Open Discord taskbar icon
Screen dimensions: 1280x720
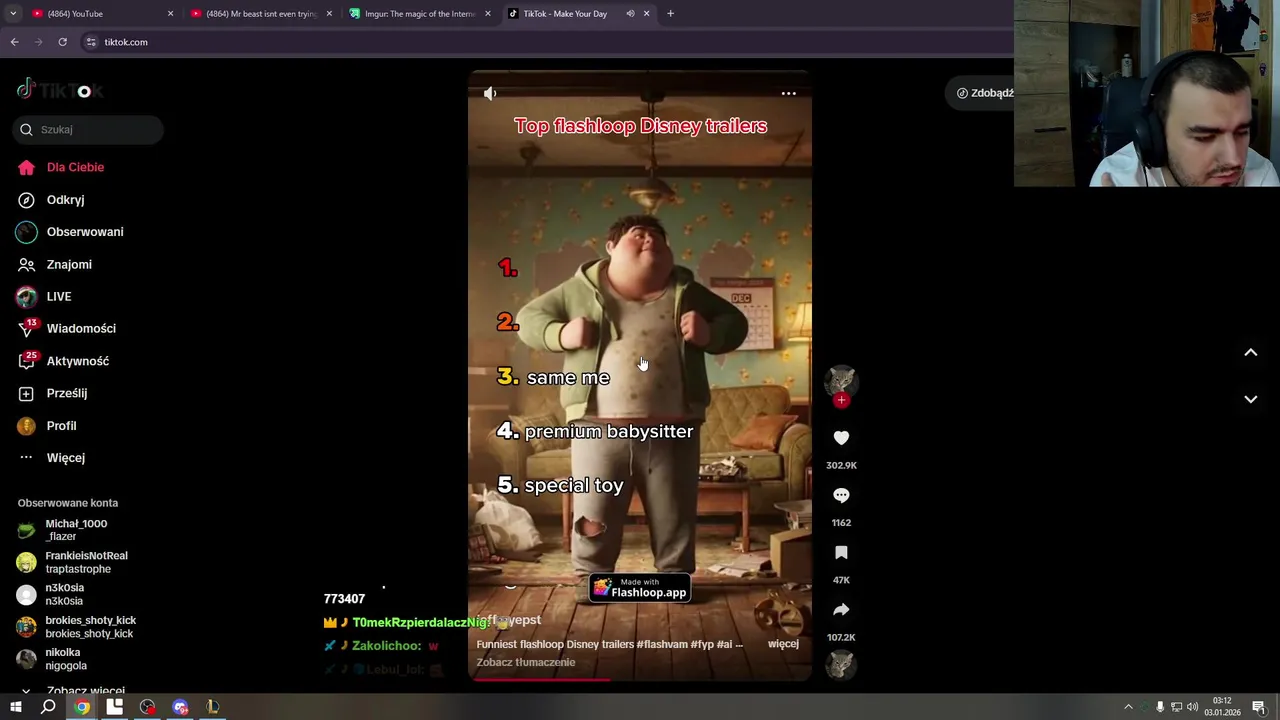click(x=180, y=707)
